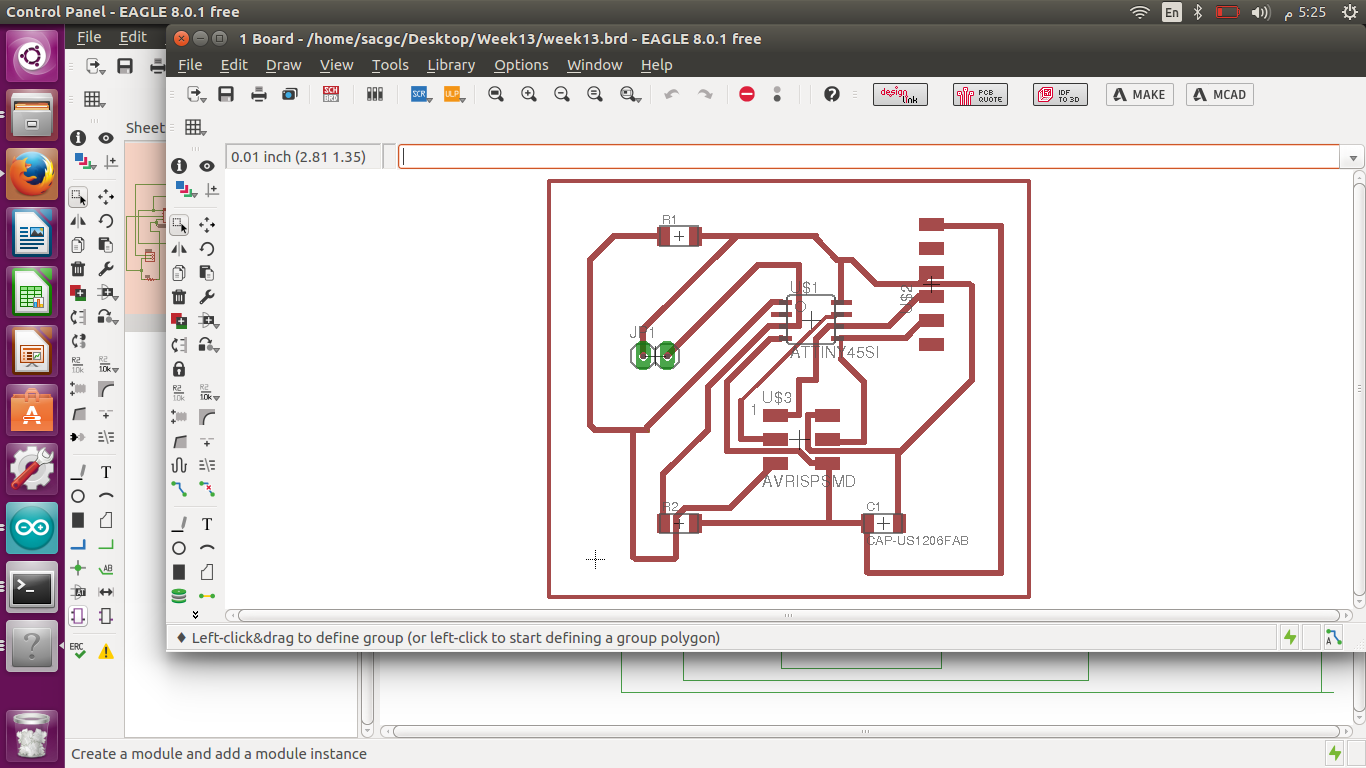
Task: Open the Library menu
Action: 451,65
